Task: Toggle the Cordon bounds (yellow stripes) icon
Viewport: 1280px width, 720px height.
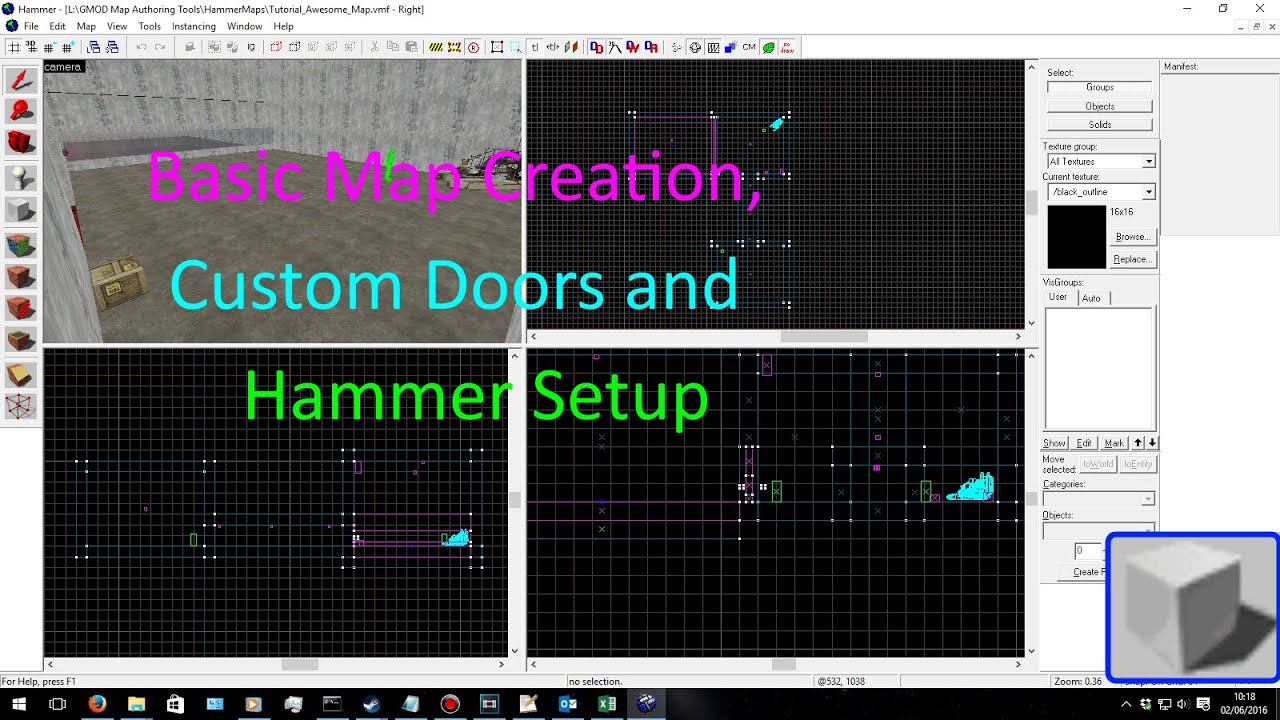Action: [436, 47]
